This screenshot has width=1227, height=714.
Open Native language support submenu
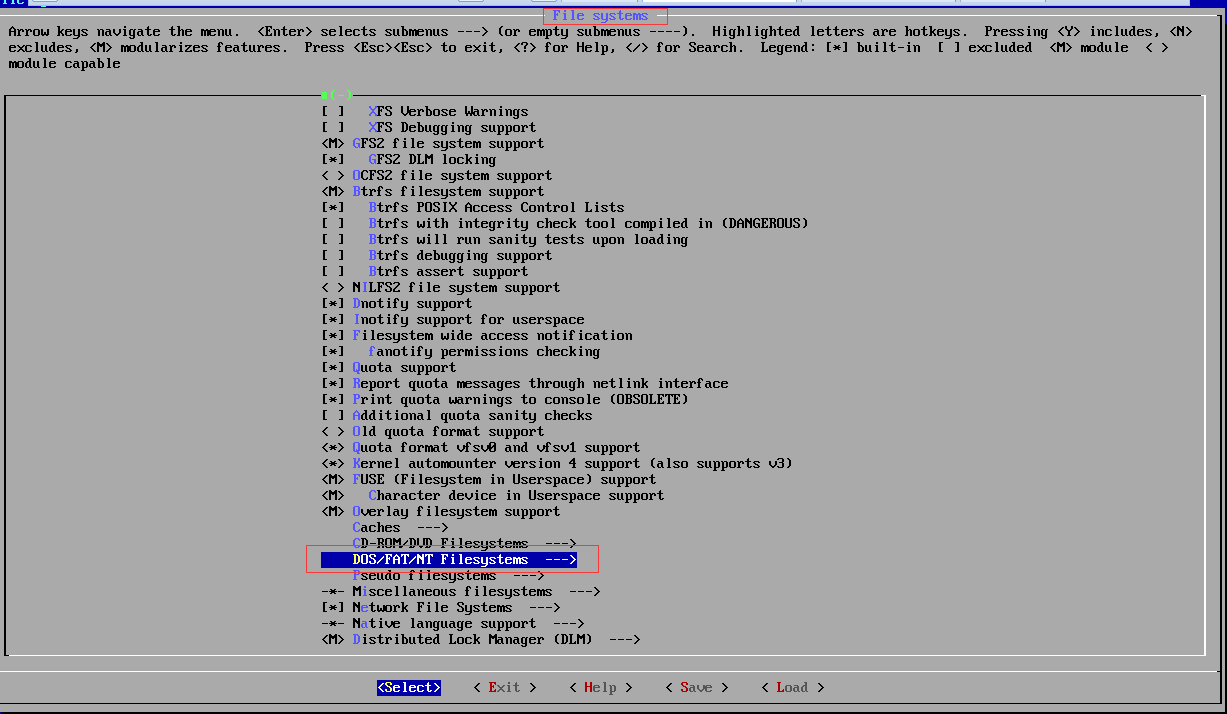point(453,623)
